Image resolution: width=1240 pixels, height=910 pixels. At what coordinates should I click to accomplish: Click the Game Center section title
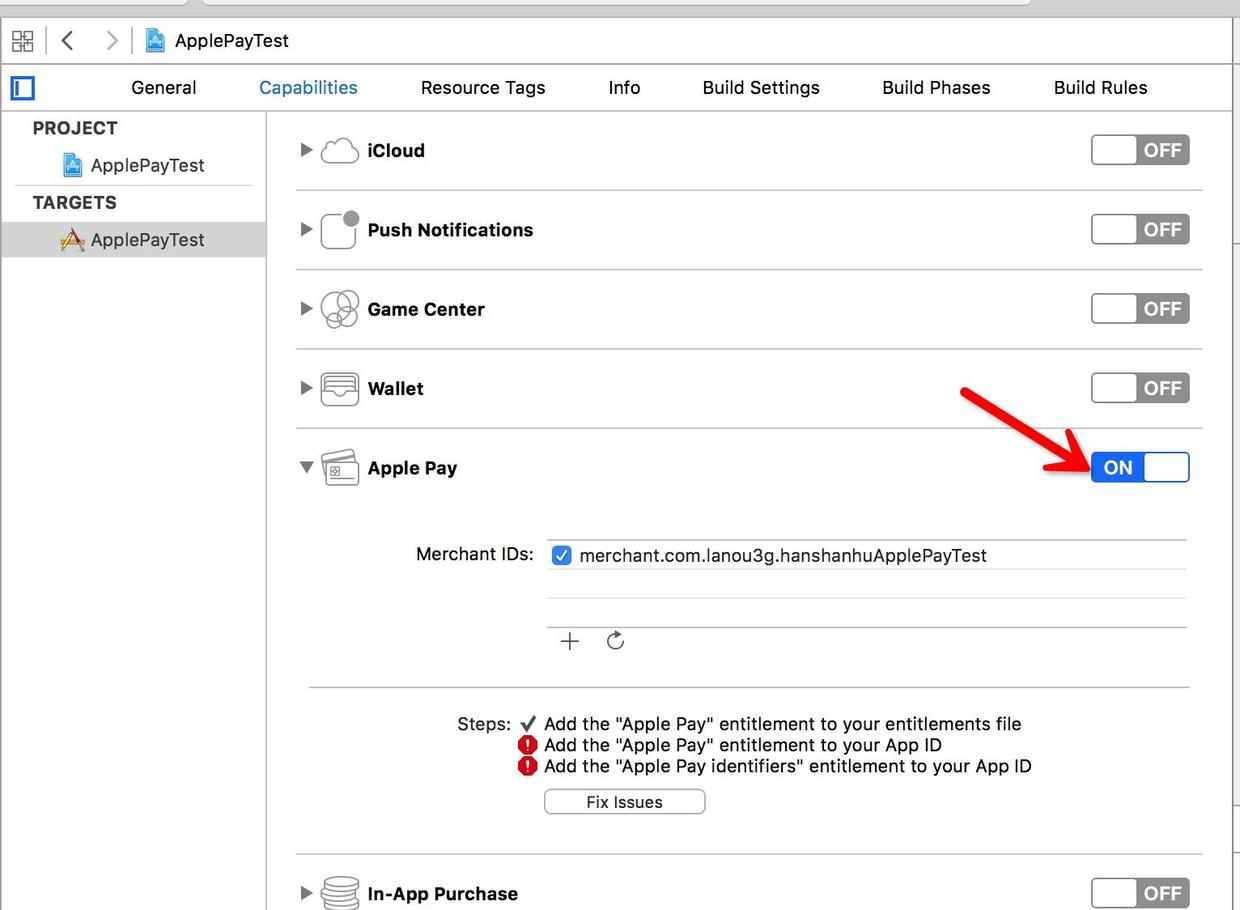(x=426, y=309)
